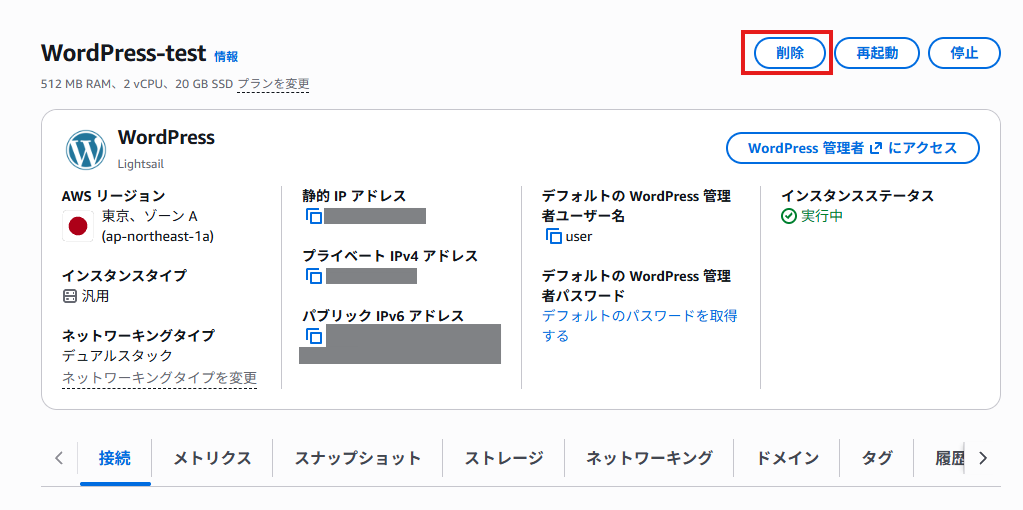Click the 'user' username value
The width and height of the screenshot is (1023, 510).
pos(579,237)
